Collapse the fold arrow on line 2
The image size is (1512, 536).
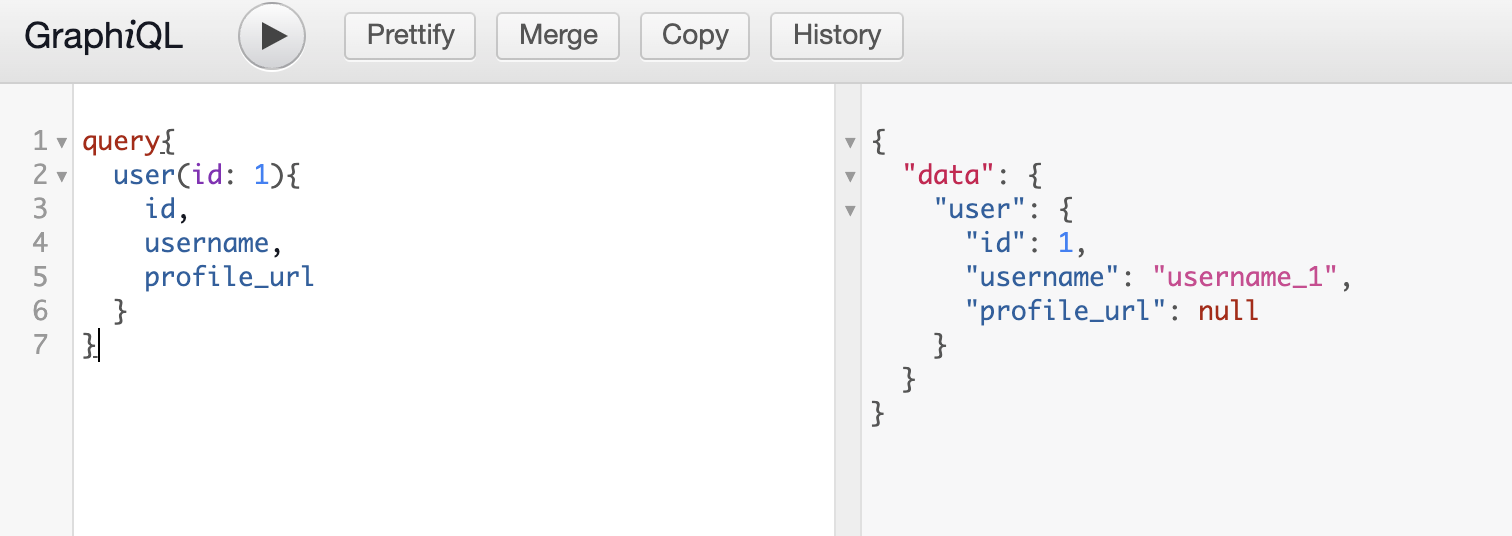click(x=62, y=177)
